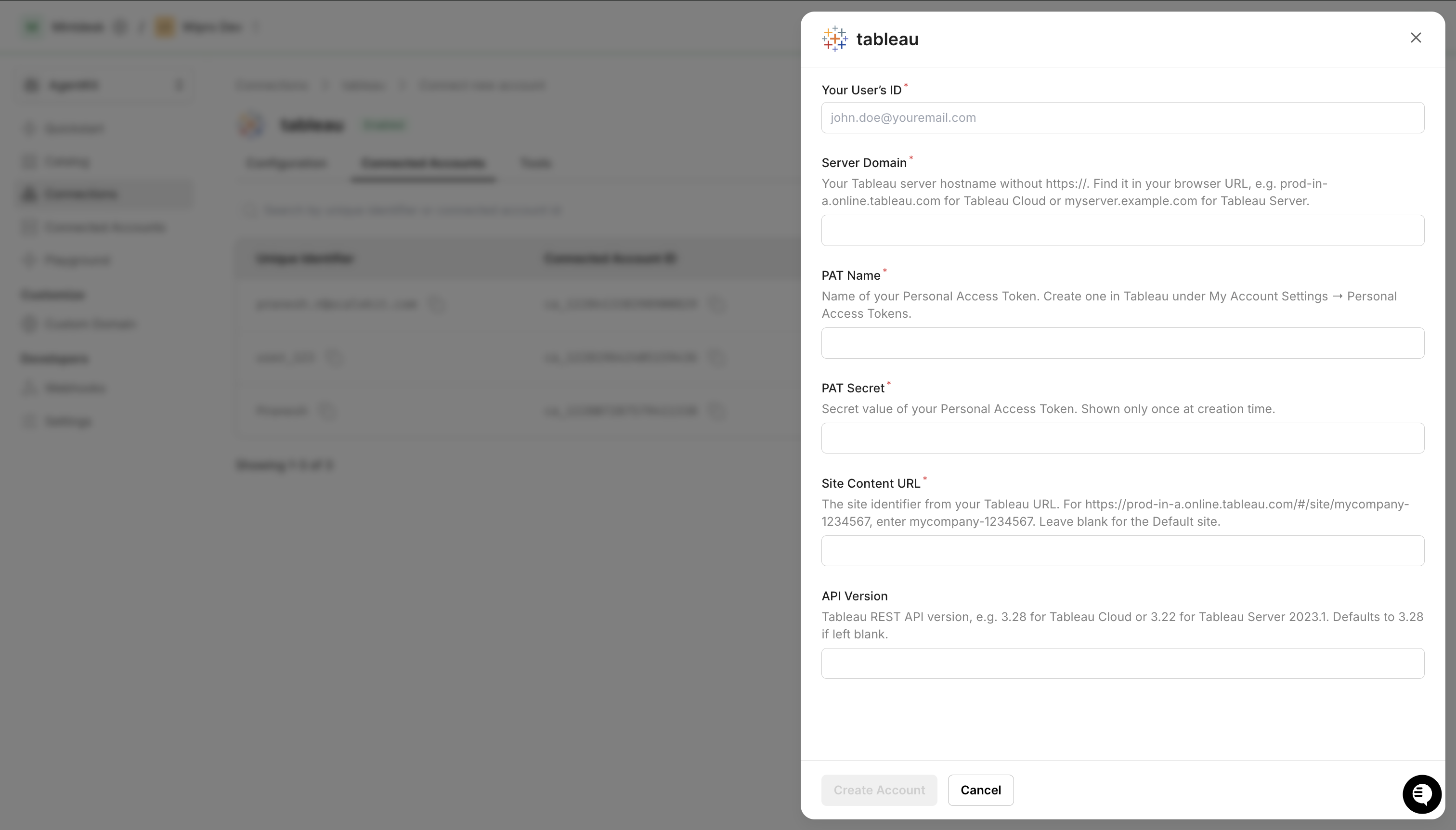1456x830 pixels.
Task: Click the Cancel button
Action: tap(980, 790)
